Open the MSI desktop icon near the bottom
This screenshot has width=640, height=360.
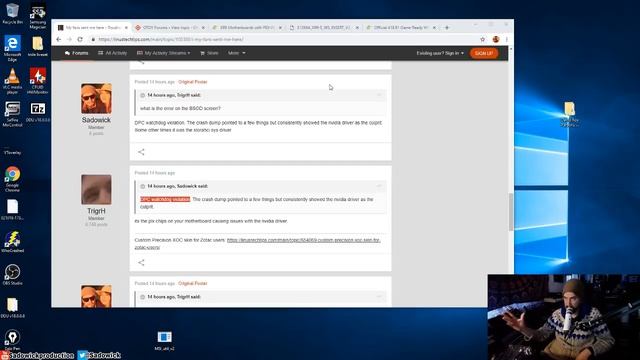click(164, 340)
